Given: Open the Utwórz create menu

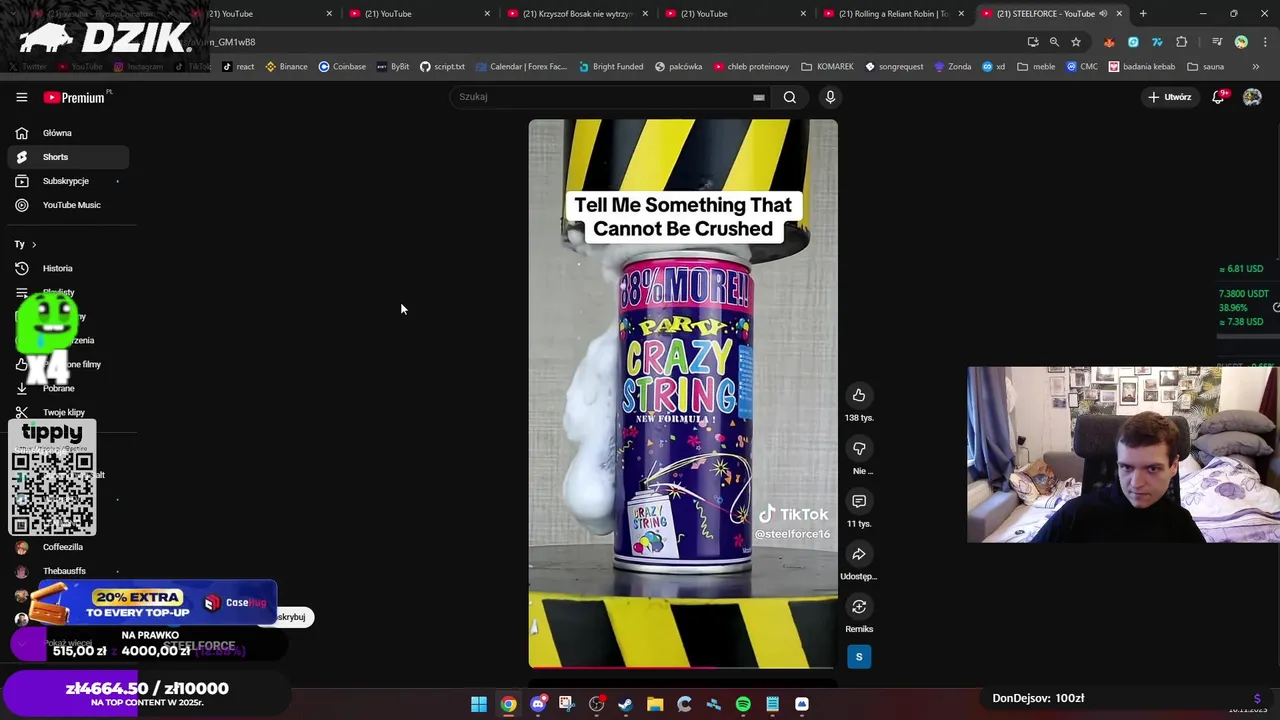Looking at the screenshot, I should (x=1170, y=97).
